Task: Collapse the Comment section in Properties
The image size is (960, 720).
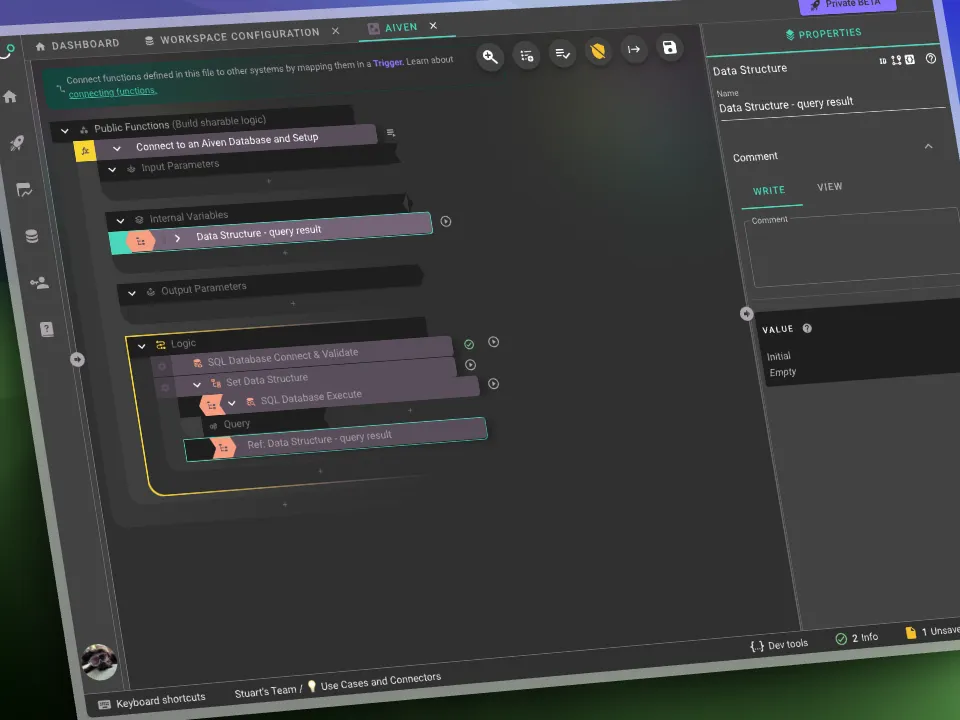Action: pos(928,147)
